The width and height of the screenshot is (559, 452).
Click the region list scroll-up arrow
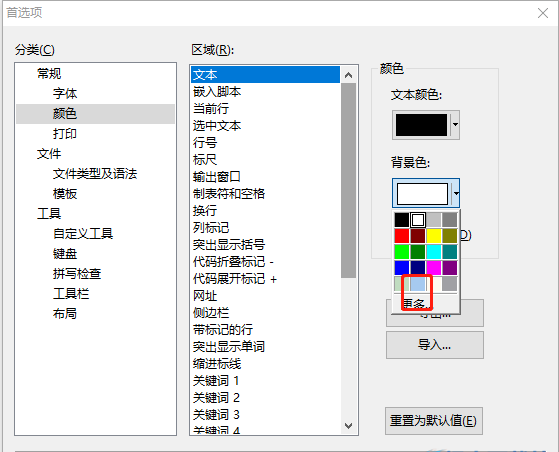349,75
